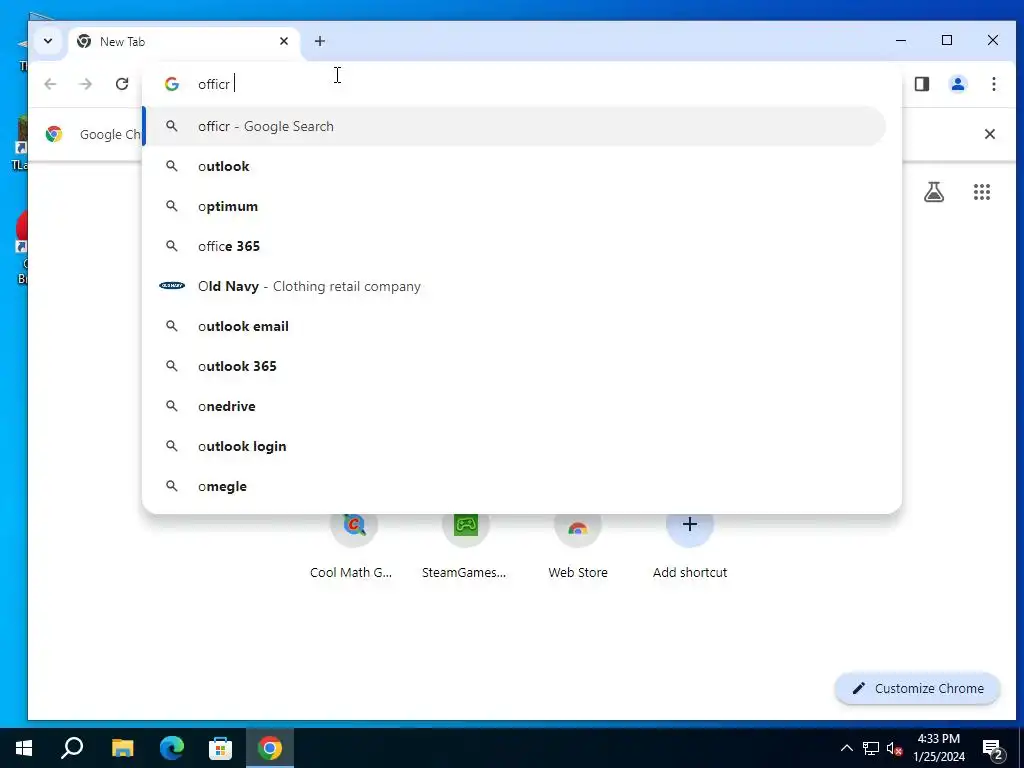Open a new tab with plus button
1024x768 pixels.
[319, 41]
